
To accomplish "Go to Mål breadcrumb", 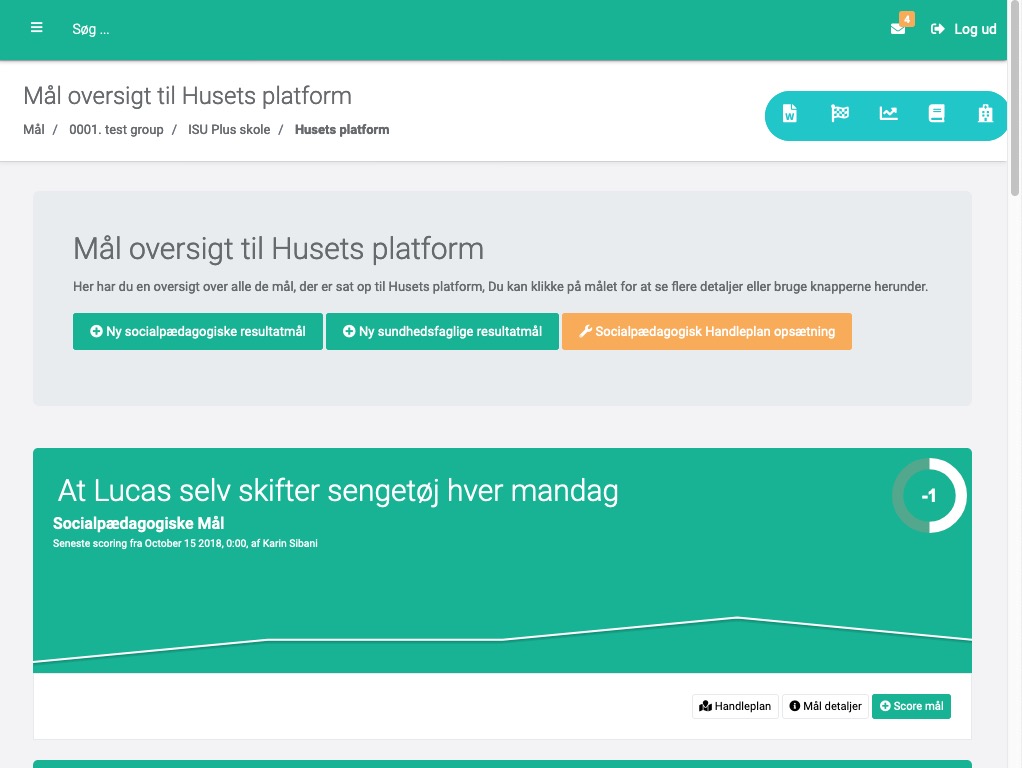I will coord(34,130).
